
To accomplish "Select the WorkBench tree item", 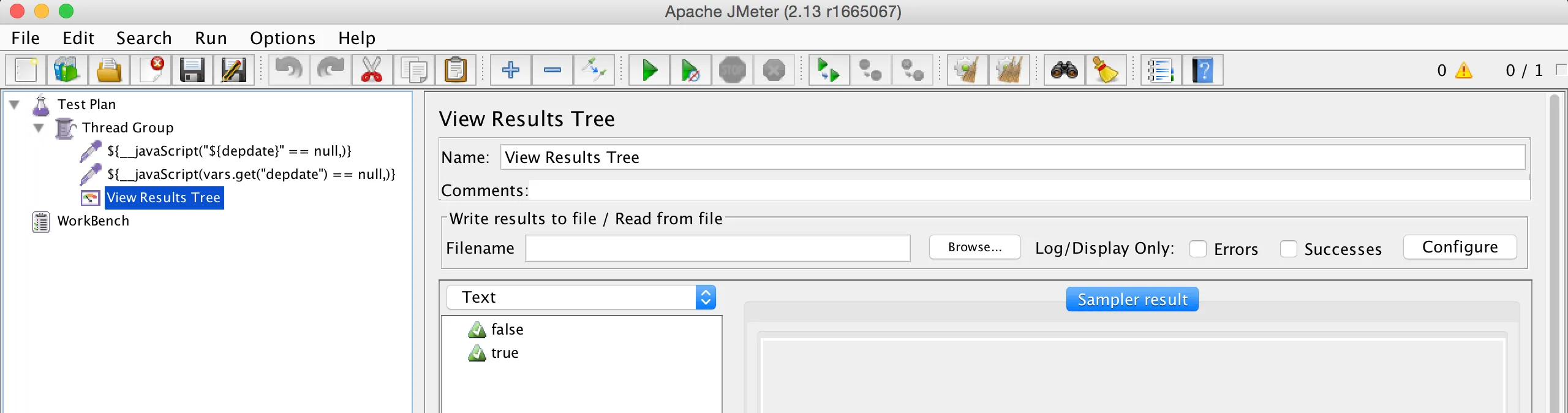I will click(x=93, y=221).
